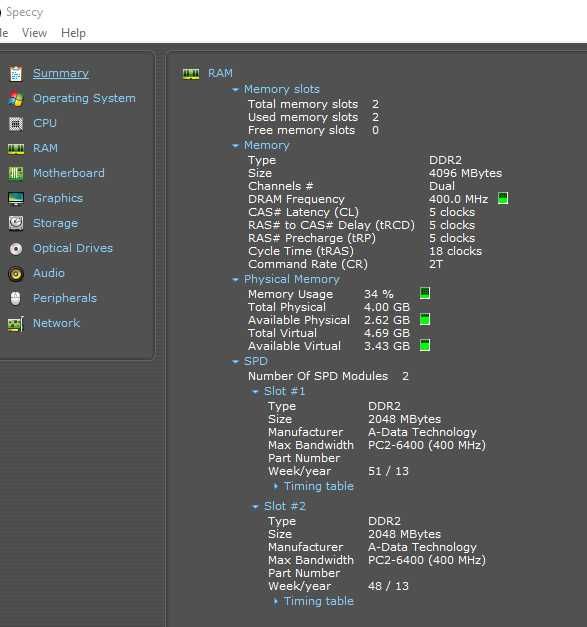This screenshot has width=587, height=627.
Task: Collapse the Slot #2 node
Action: coord(255,507)
